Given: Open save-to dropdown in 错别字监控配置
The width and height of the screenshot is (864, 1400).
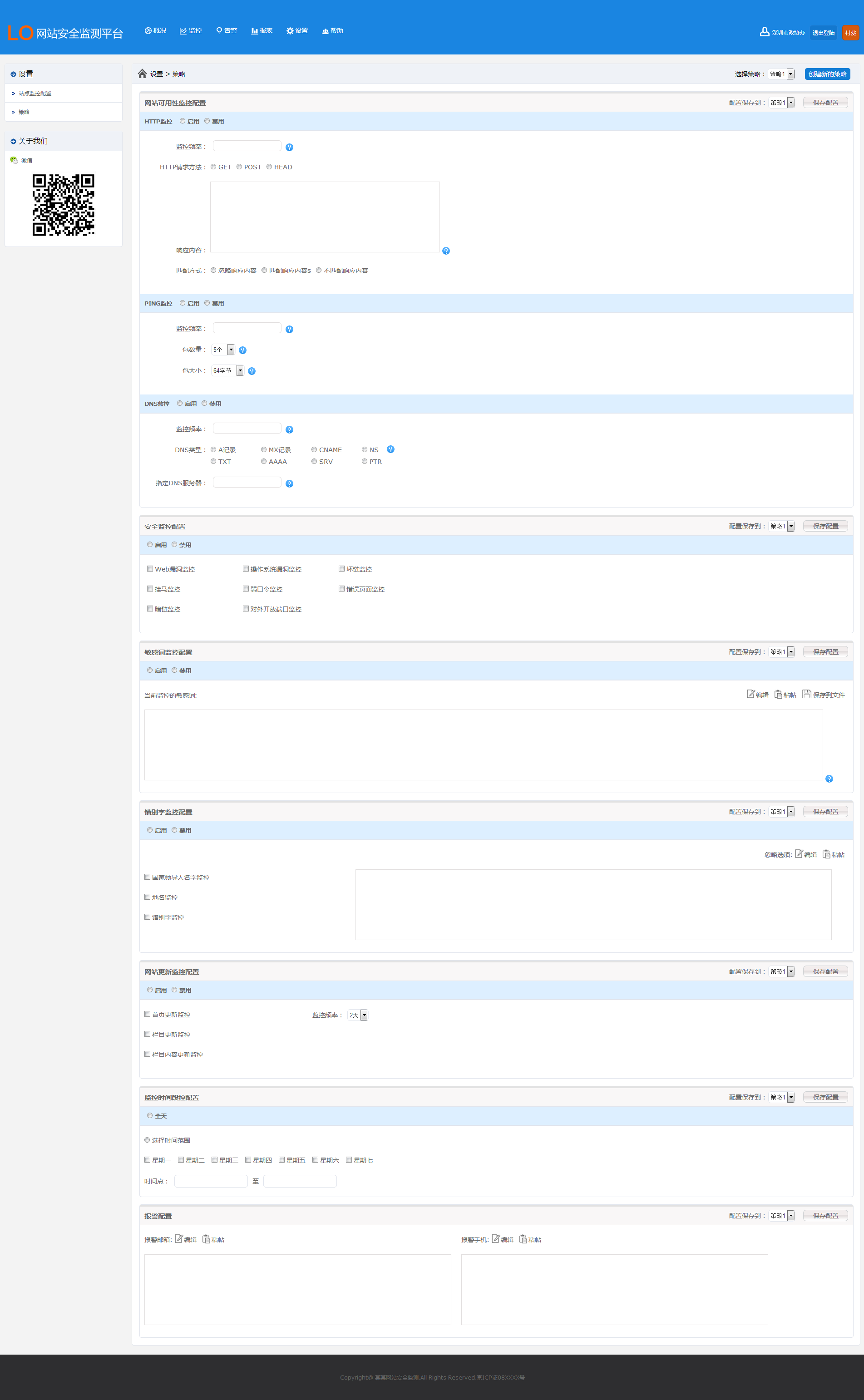Looking at the screenshot, I should pos(782,812).
